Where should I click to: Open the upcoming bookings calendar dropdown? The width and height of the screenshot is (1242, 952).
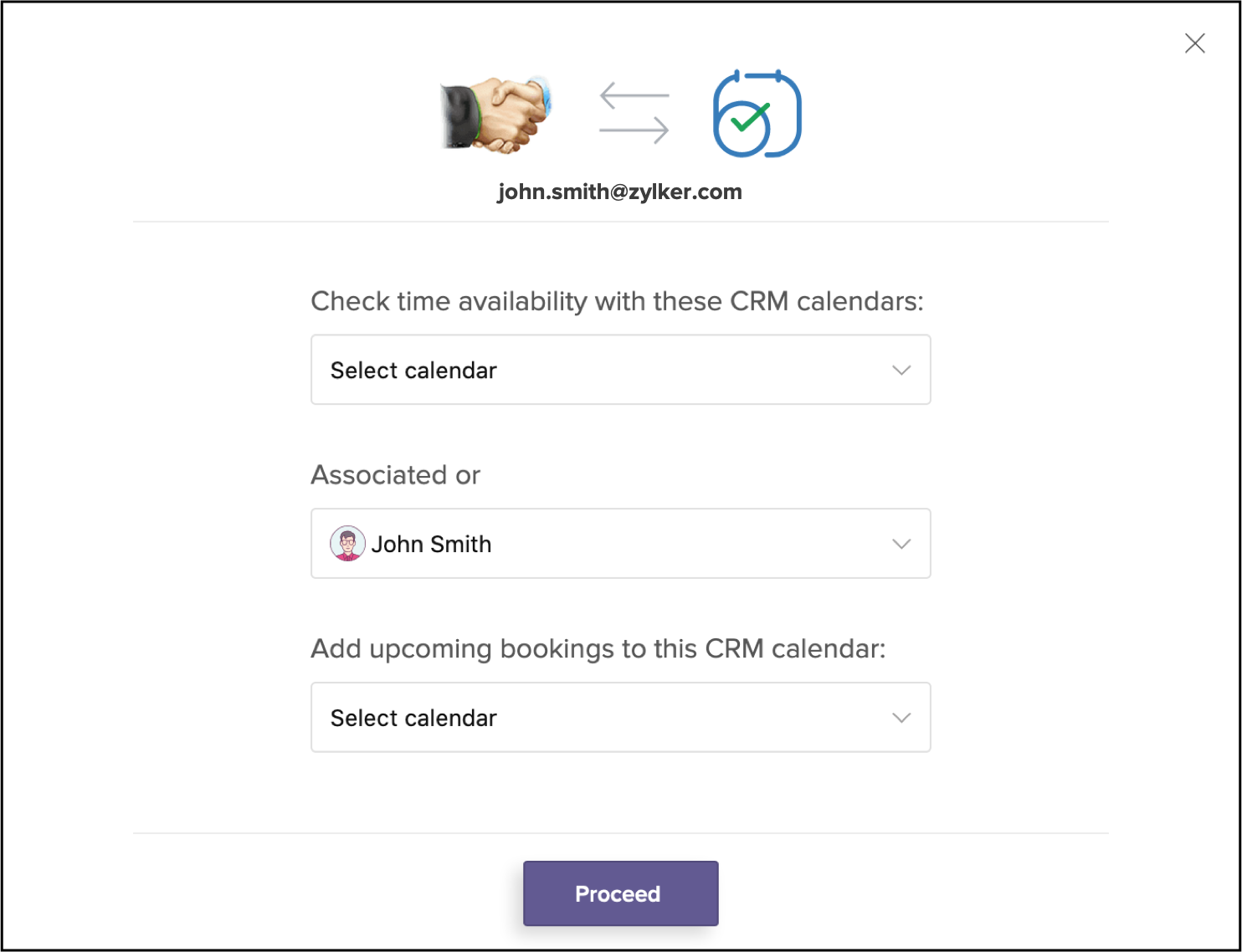coord(619,718)
